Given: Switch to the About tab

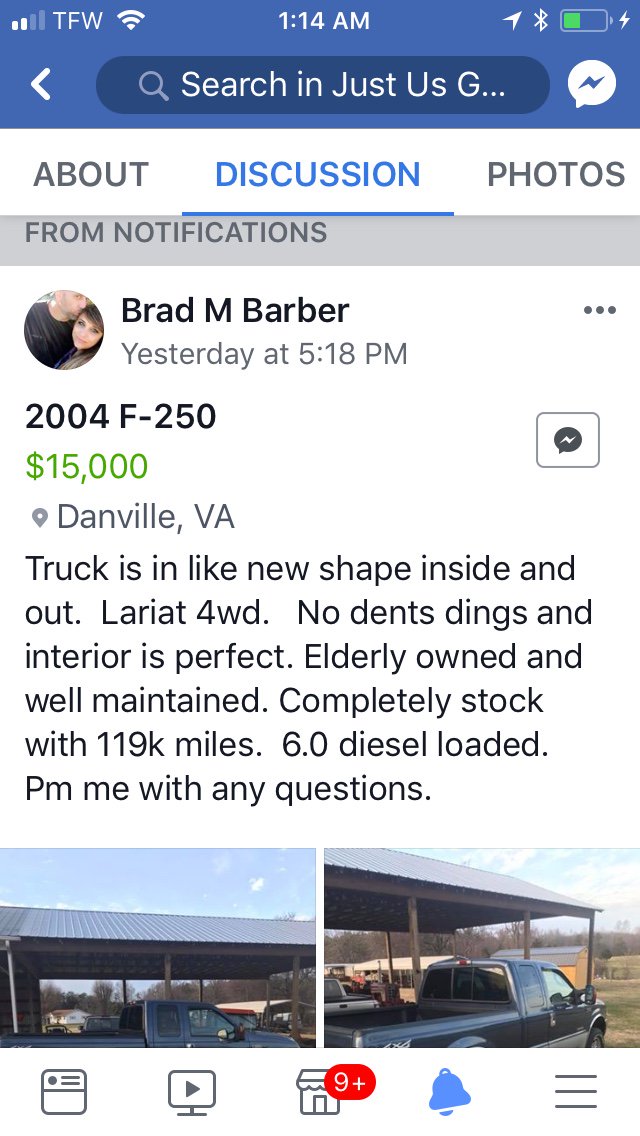Looking at the screenshot, I should coord(91,174).
